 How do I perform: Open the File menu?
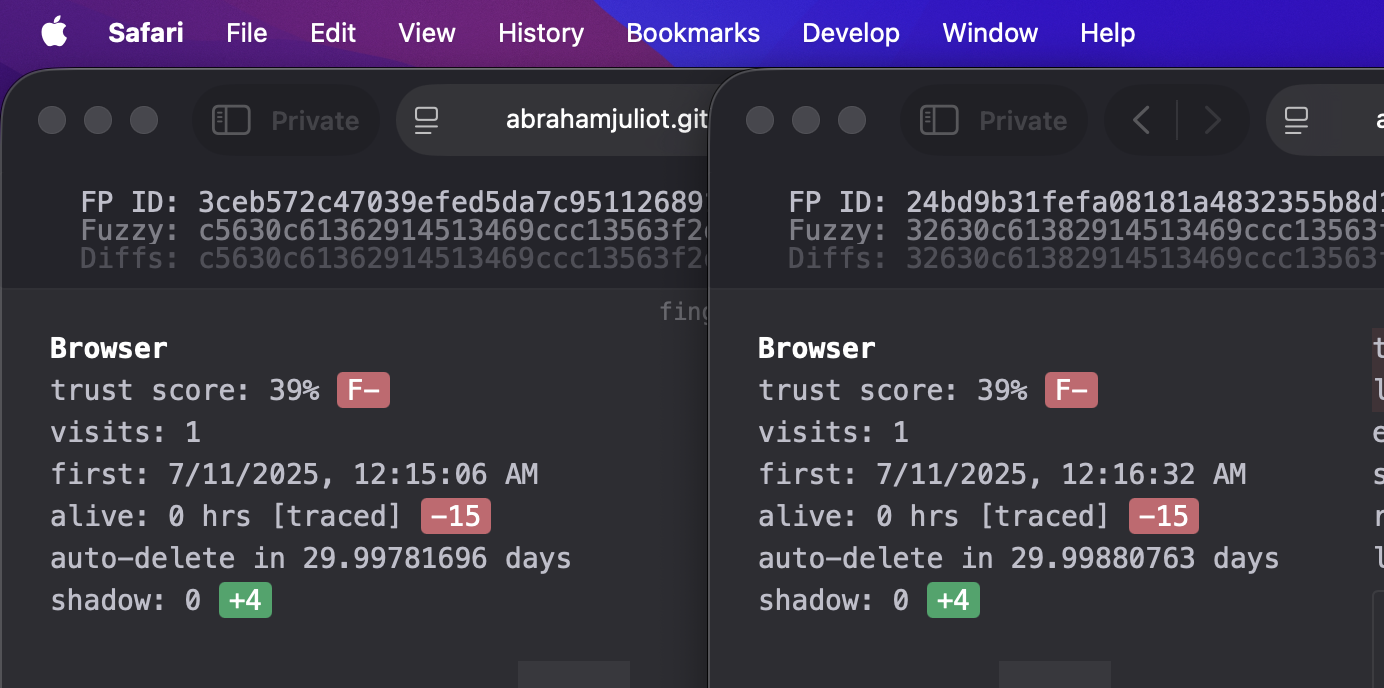pyautogui.click(x=247, y=33)
